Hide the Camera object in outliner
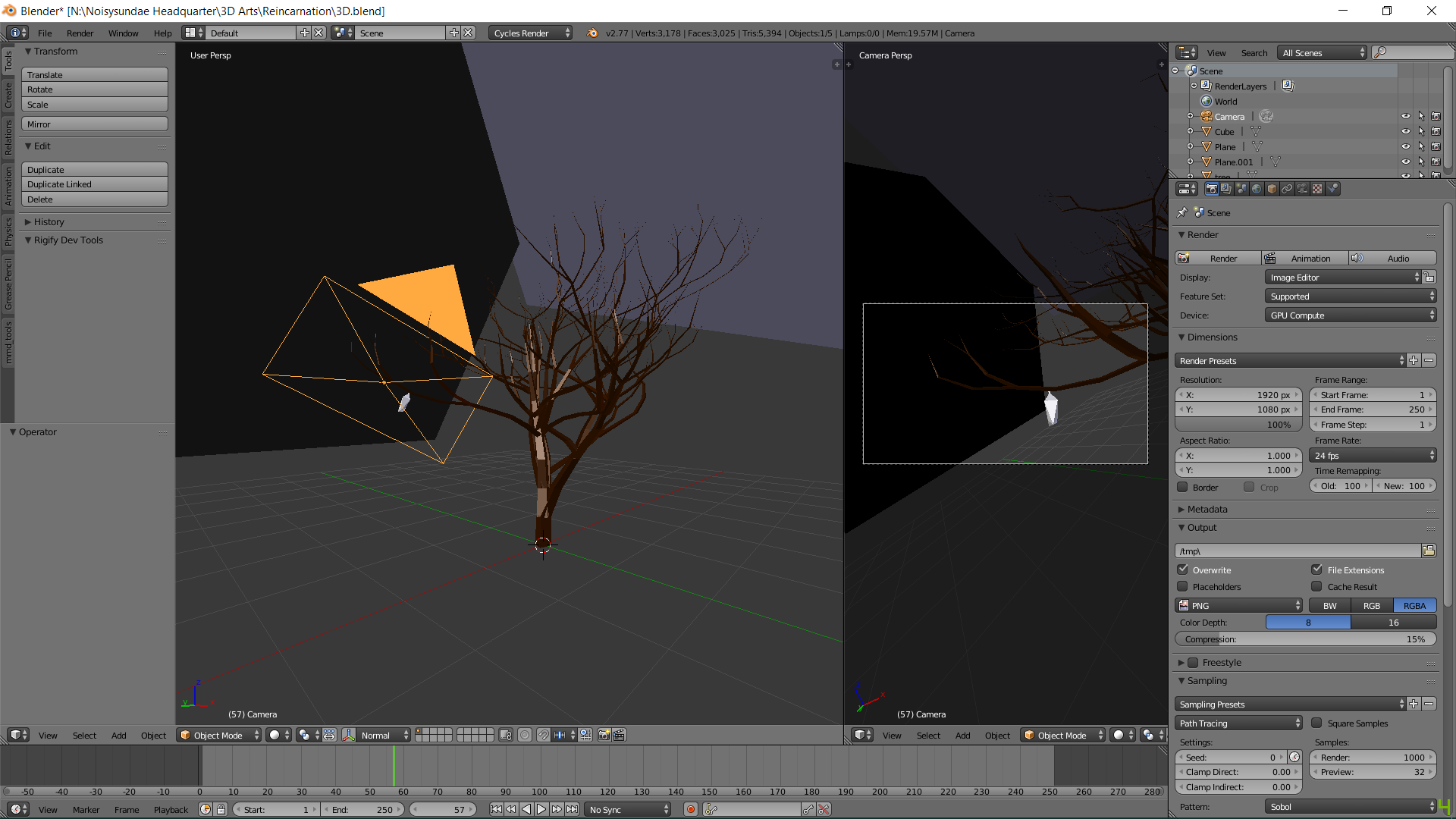 [x=1406, y=116]
